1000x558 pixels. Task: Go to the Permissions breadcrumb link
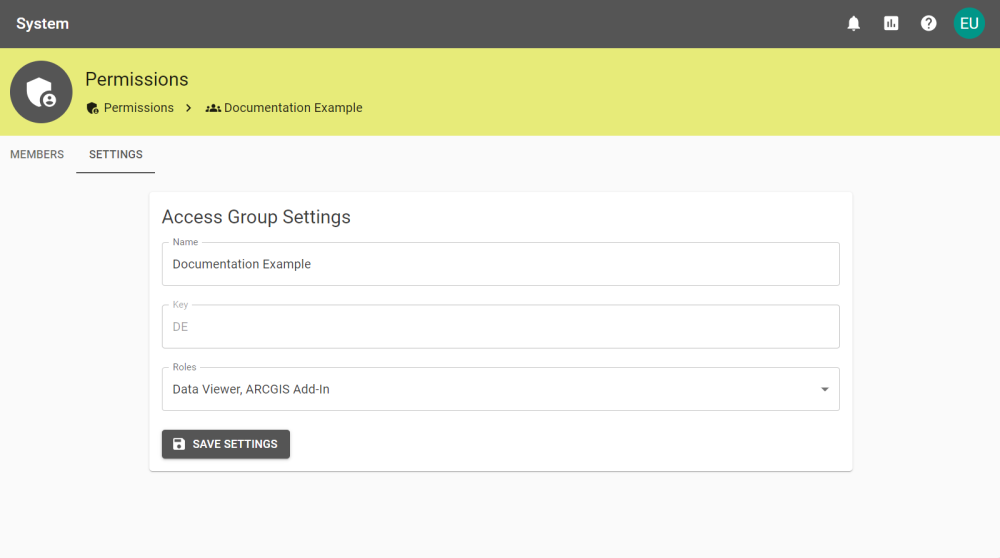[138, 108]
